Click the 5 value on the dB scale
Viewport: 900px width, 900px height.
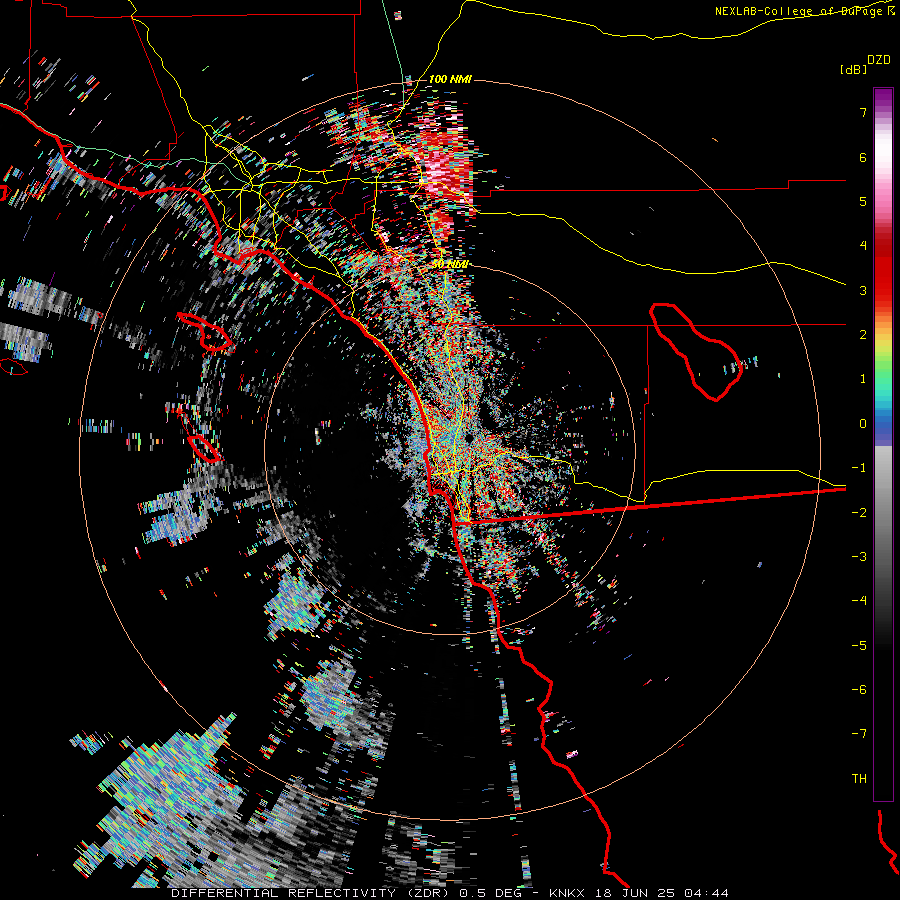click(863, 201)
